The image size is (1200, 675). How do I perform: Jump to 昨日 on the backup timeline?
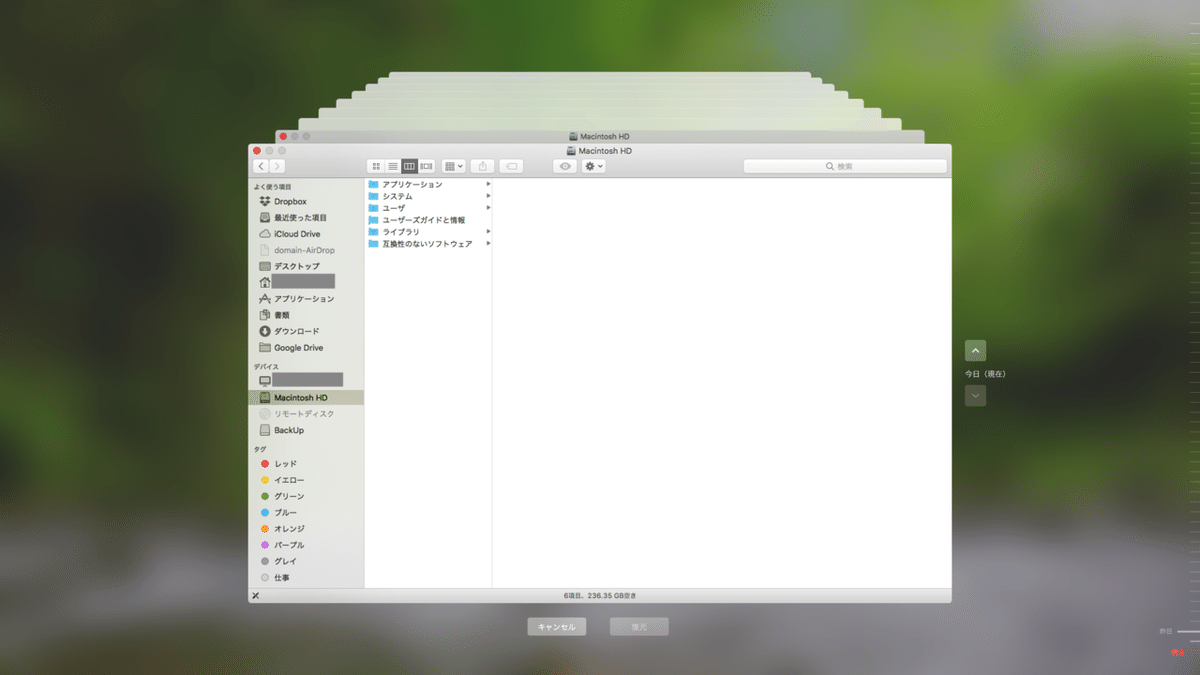click(1166, 631)
